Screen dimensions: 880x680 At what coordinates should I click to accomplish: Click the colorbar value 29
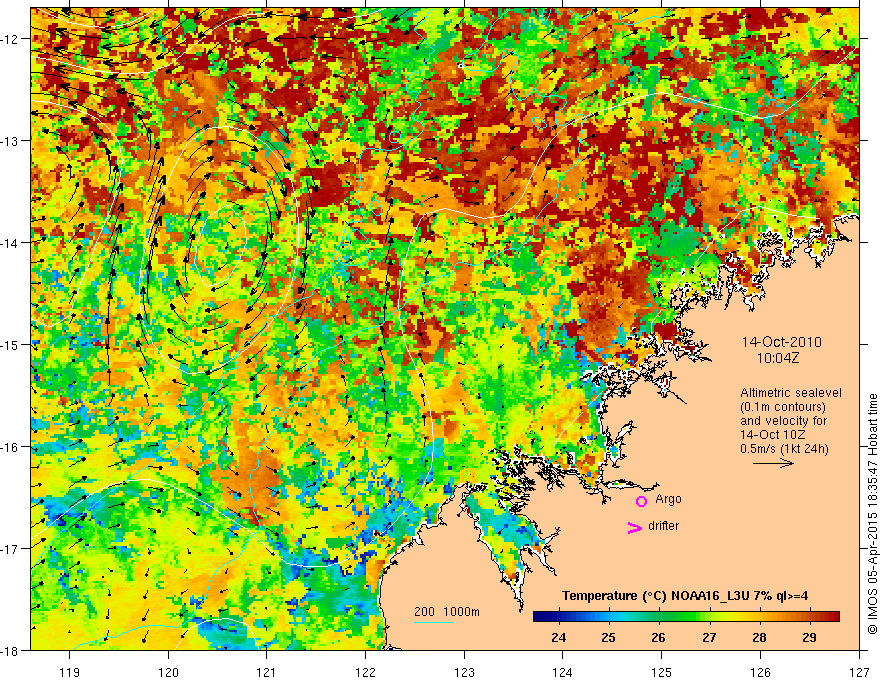click(x=809, y=637)
